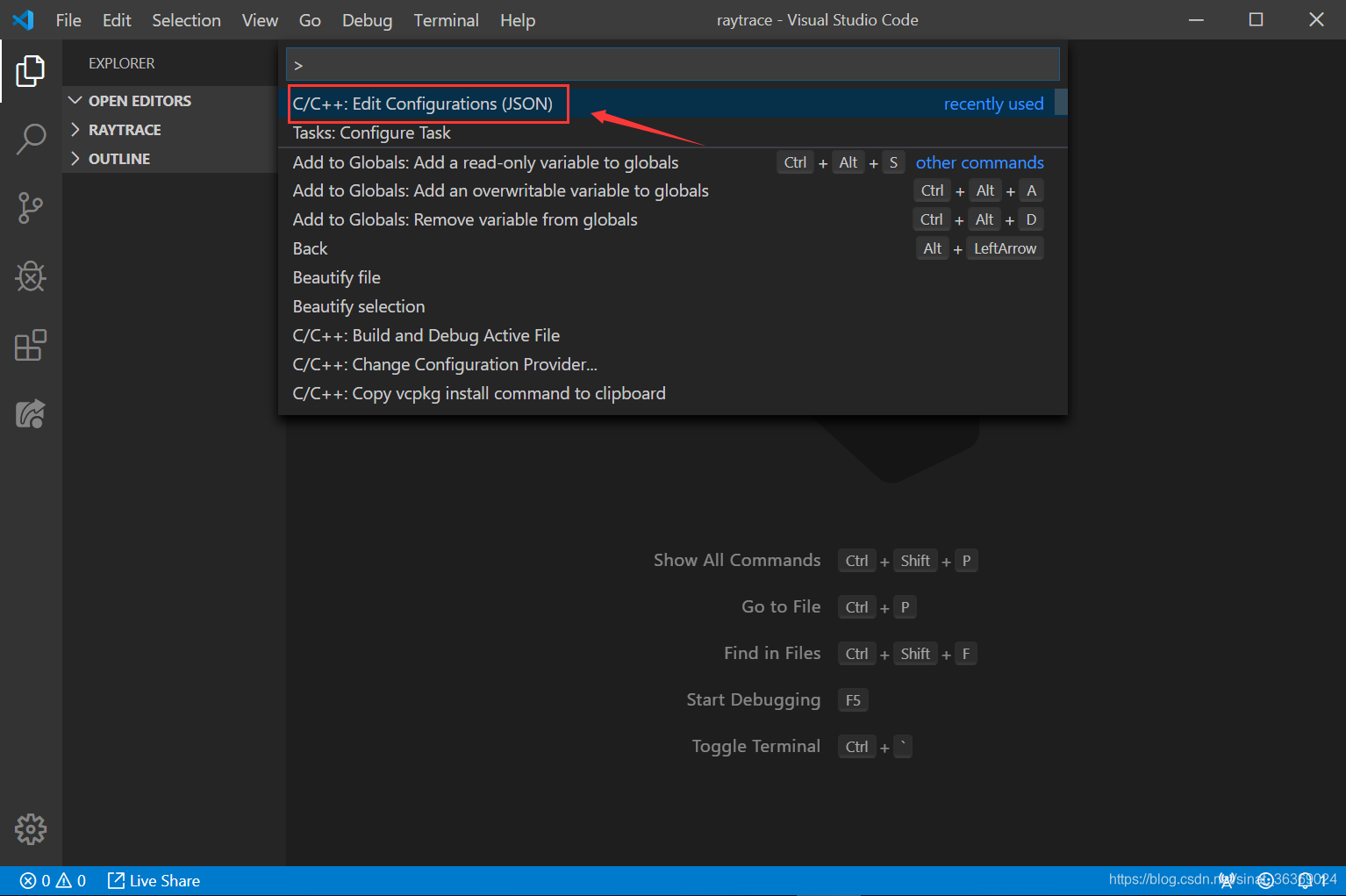
Task: Open the Extensions view icon
Action: coord(31,345)
